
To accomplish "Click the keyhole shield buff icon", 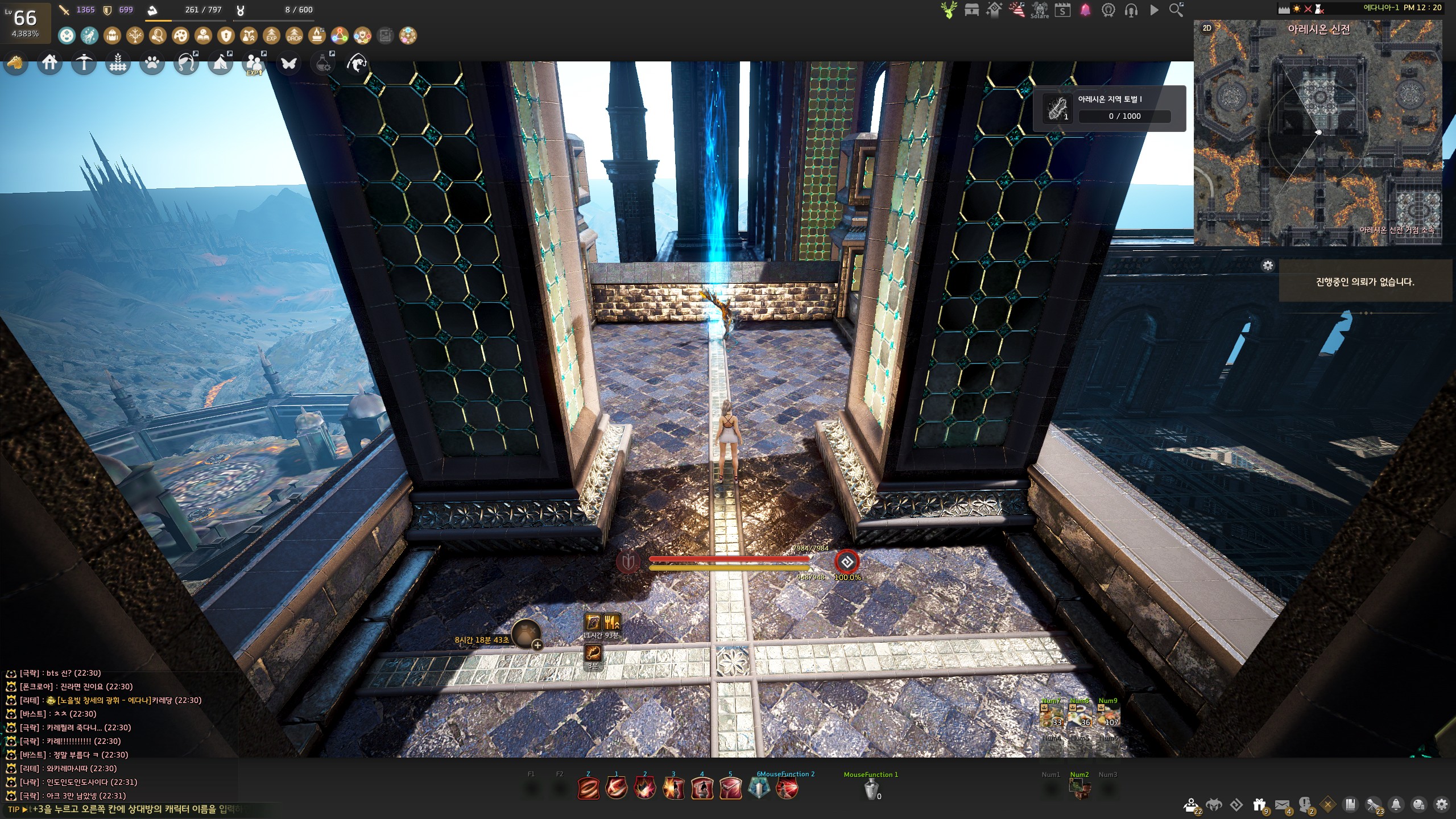I will 226,36.
